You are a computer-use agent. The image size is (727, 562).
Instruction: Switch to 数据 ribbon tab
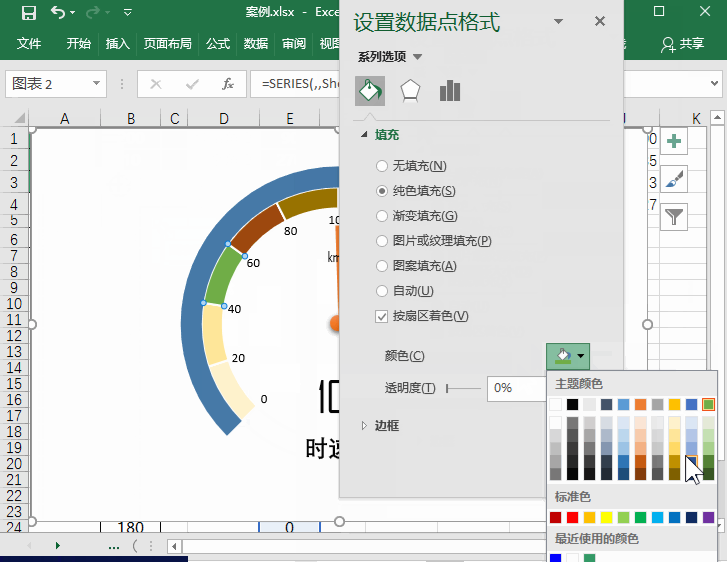tap(256, 44)
